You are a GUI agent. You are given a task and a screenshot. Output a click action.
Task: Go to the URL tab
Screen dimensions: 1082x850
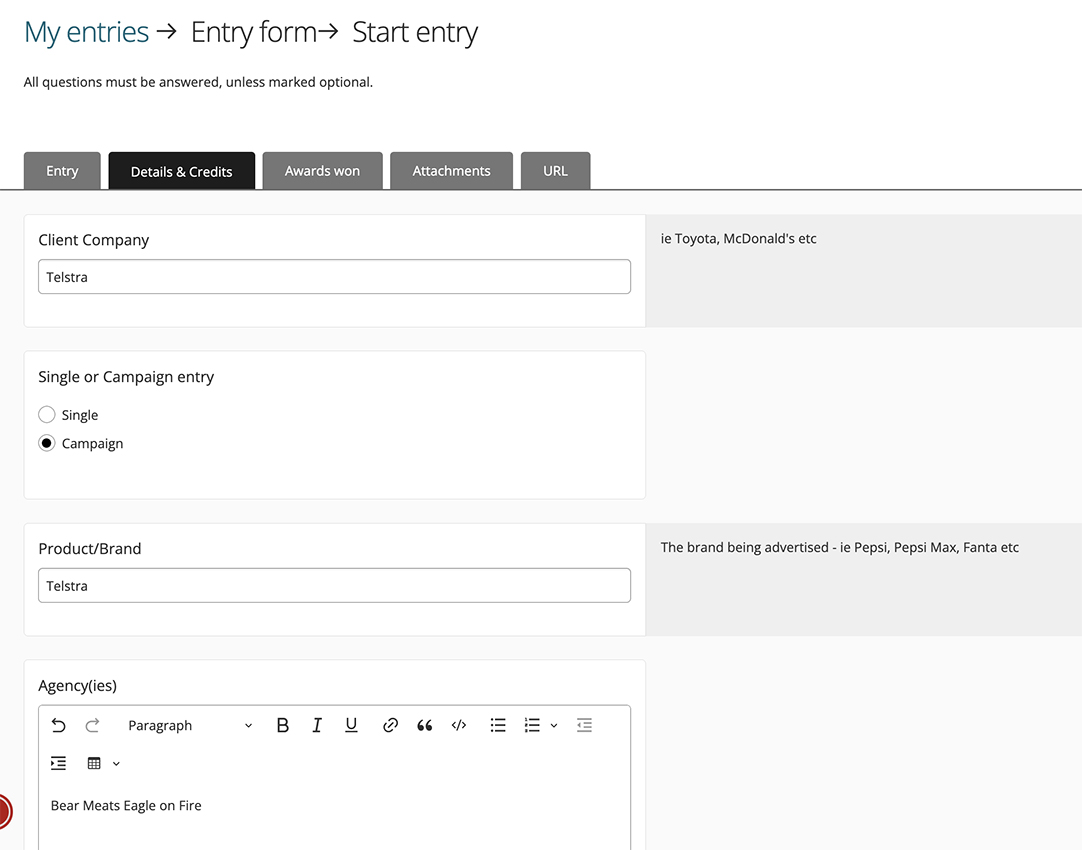click(555, 171)
